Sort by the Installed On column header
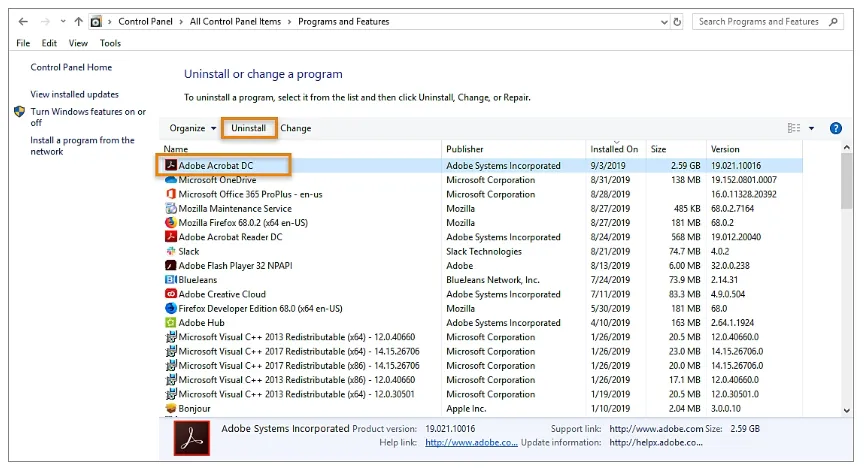Viewport: 867px width, 468px height. point(614,149)
